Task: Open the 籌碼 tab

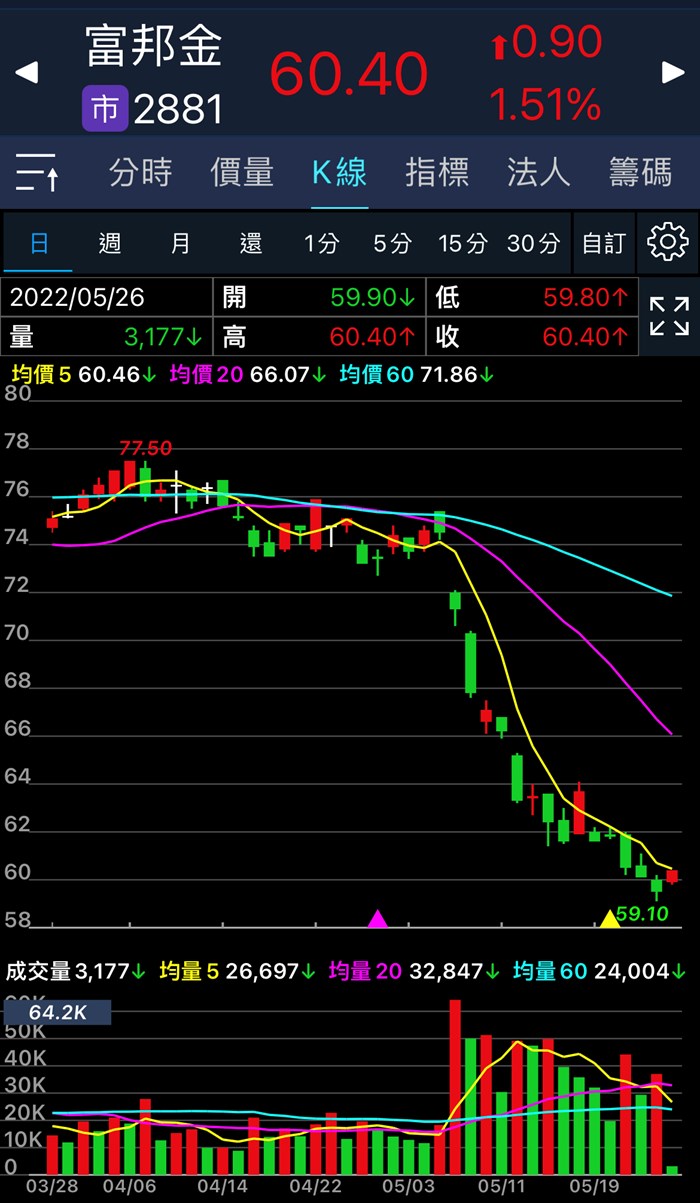Action: (x=640, y=173)
